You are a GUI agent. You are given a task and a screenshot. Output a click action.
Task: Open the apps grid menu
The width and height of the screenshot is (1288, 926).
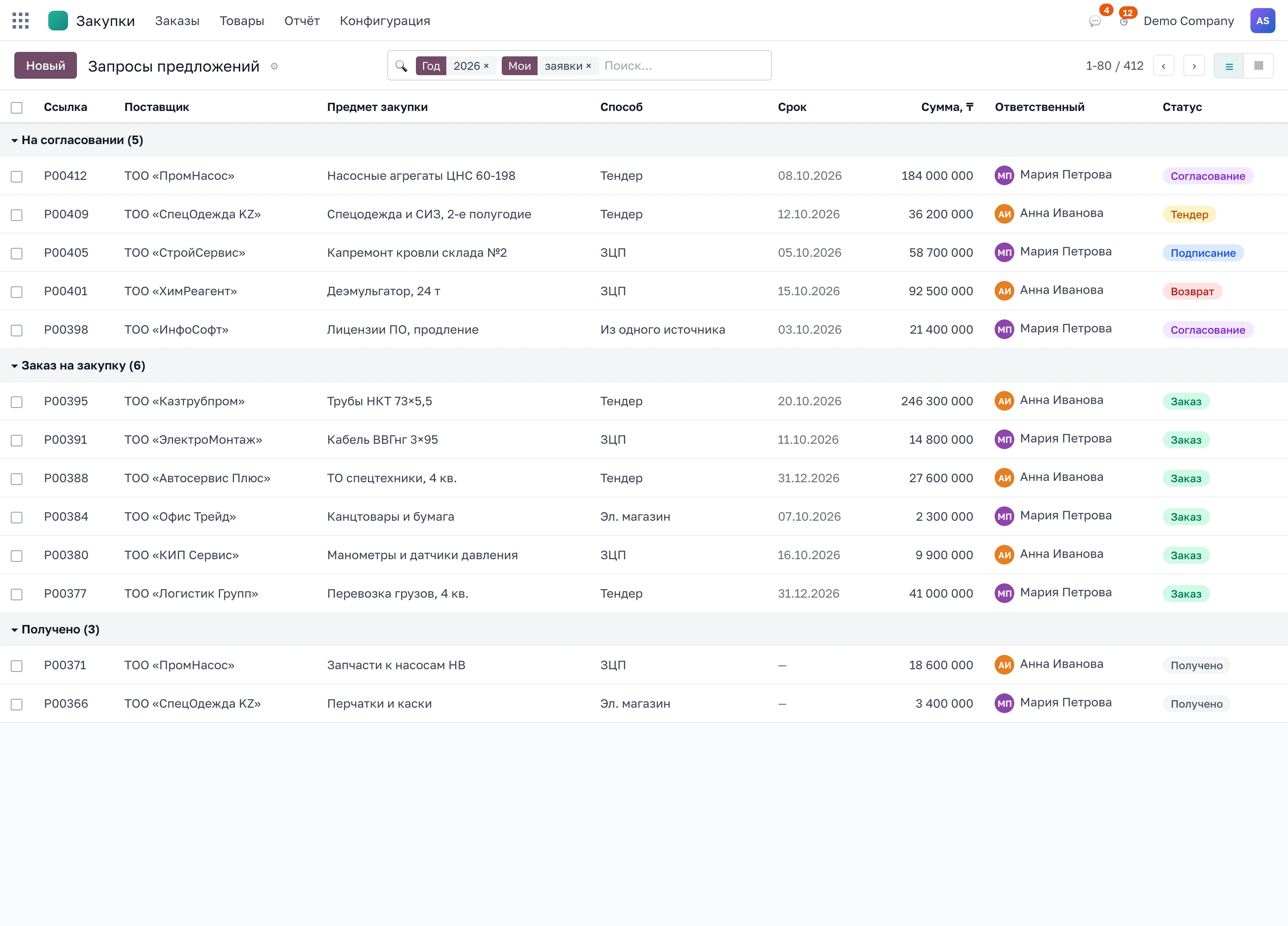[21, 21]
